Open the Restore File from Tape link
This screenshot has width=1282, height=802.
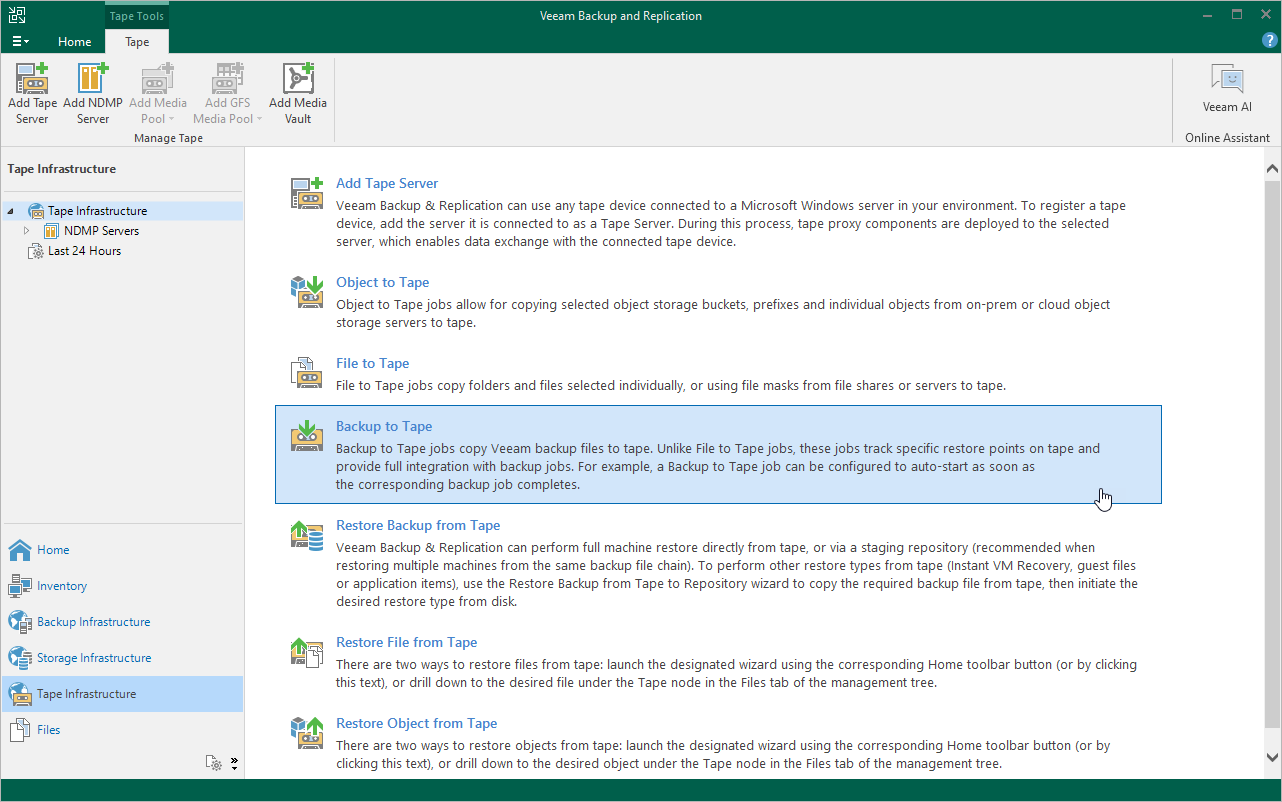point(407,642)
